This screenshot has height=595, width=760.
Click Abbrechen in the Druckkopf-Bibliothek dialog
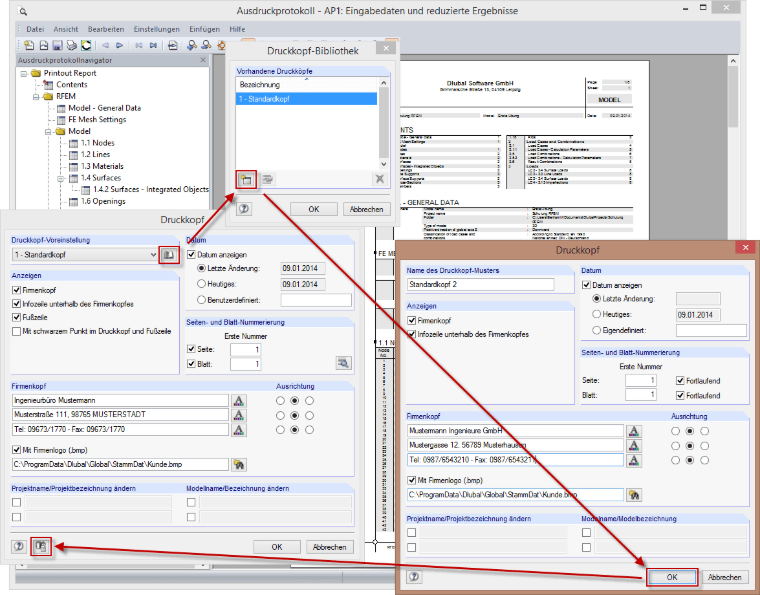point(366,209)
